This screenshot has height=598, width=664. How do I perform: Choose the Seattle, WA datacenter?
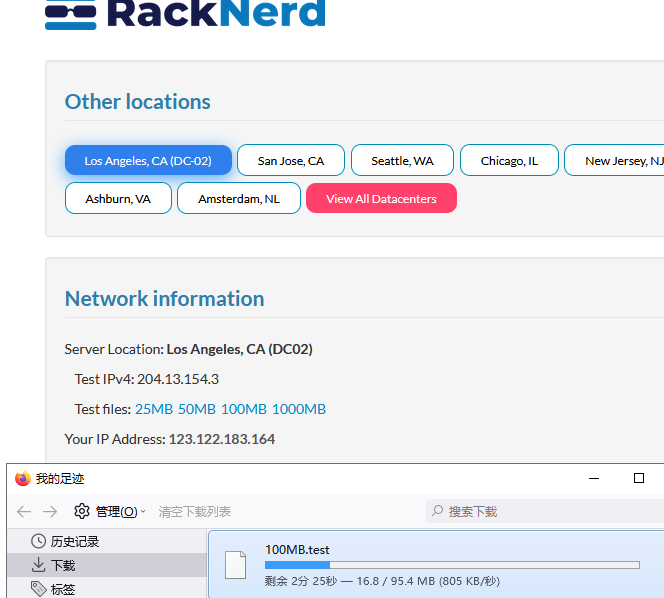[x=402, y=160]
